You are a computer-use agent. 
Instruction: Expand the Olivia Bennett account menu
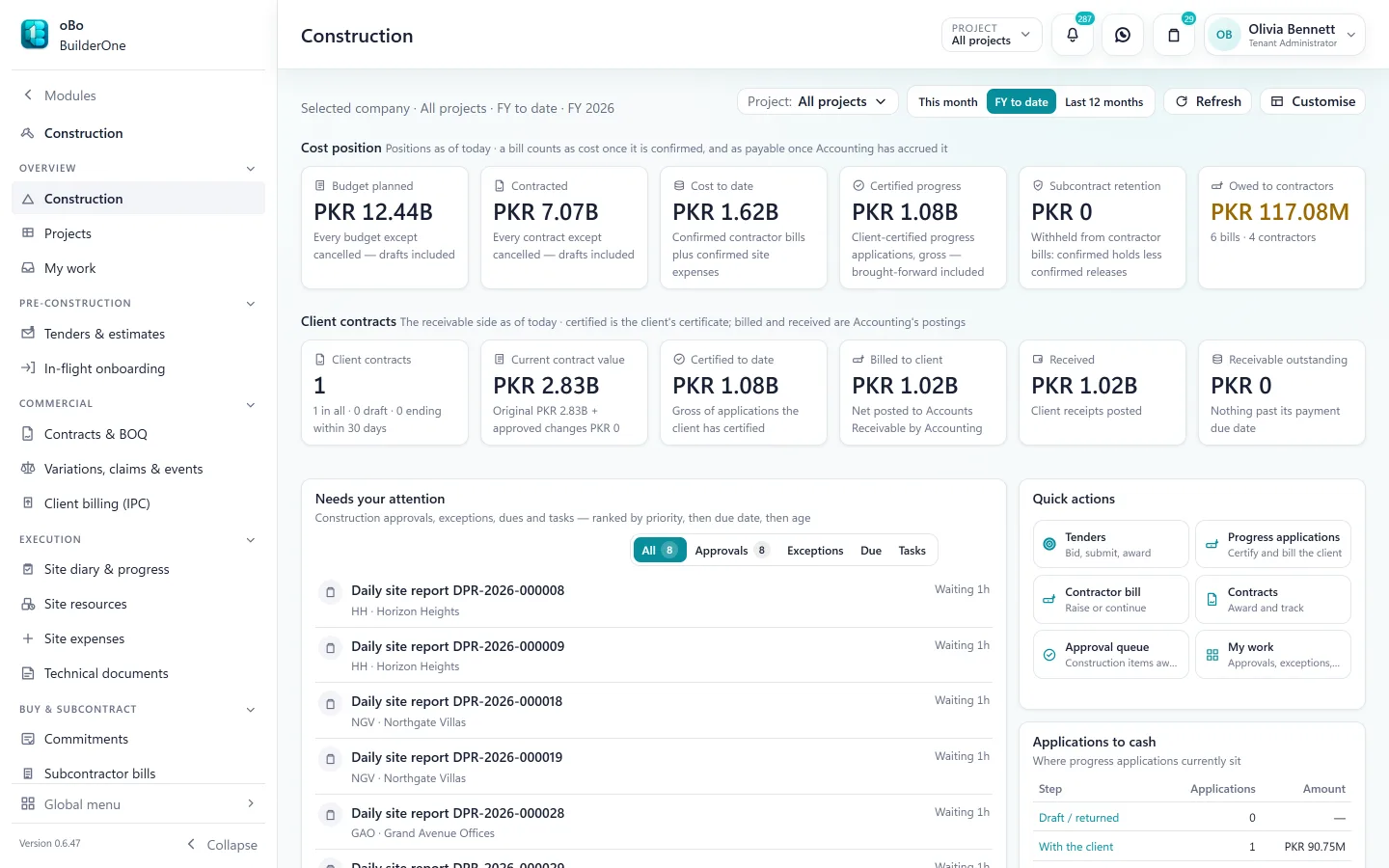1284,35
